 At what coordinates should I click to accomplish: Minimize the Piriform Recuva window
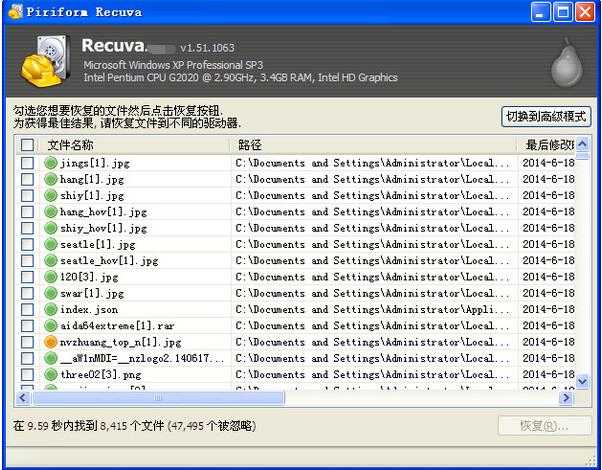pos(541,12)
